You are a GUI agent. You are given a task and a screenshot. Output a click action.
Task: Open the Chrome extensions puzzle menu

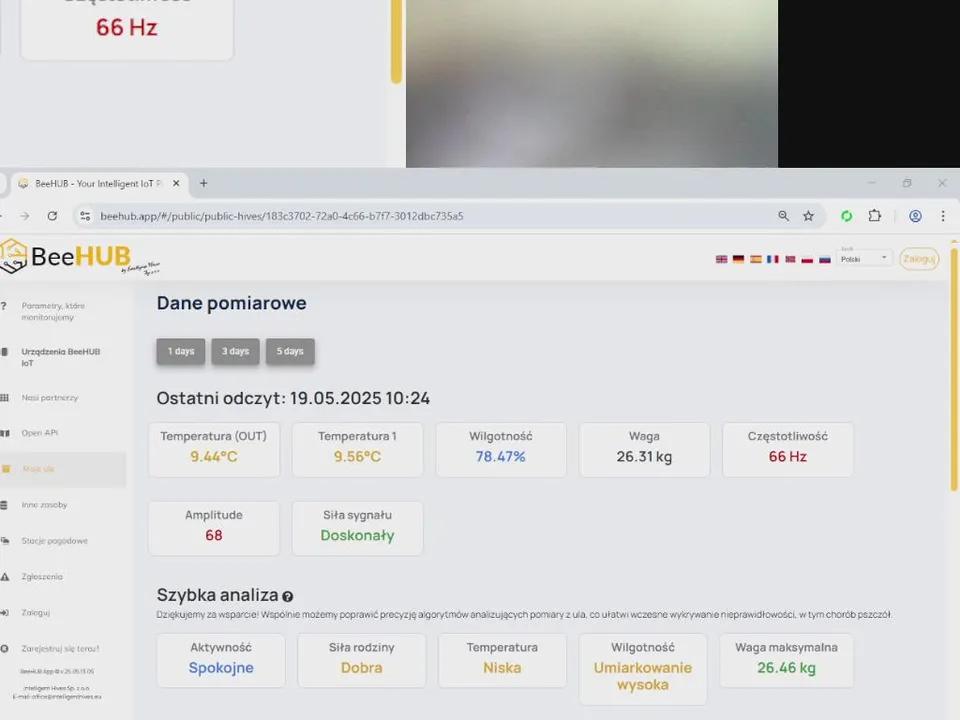(875, 216)
